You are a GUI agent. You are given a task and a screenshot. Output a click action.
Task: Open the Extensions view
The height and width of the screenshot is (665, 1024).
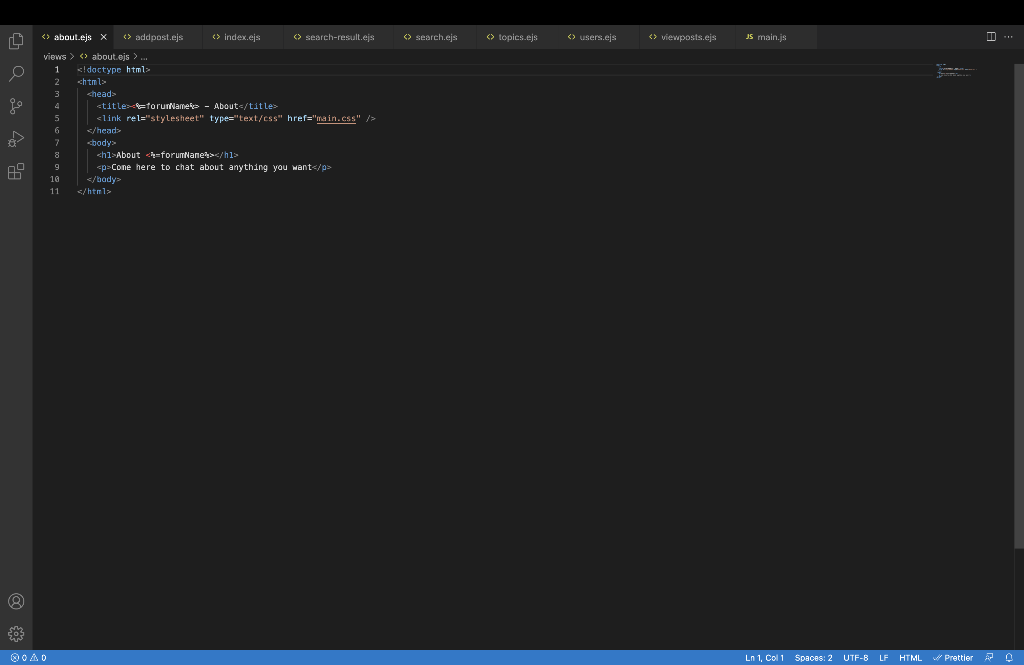[x=16, y=171]
